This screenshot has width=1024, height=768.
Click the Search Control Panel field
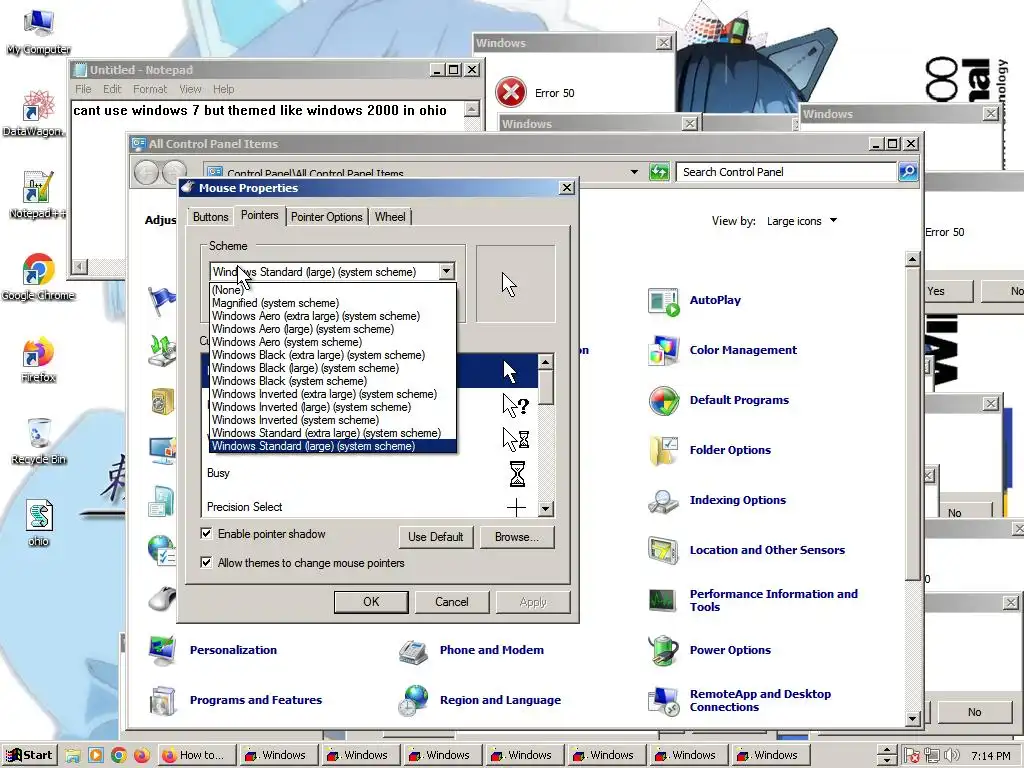click(x=787, y=172)
